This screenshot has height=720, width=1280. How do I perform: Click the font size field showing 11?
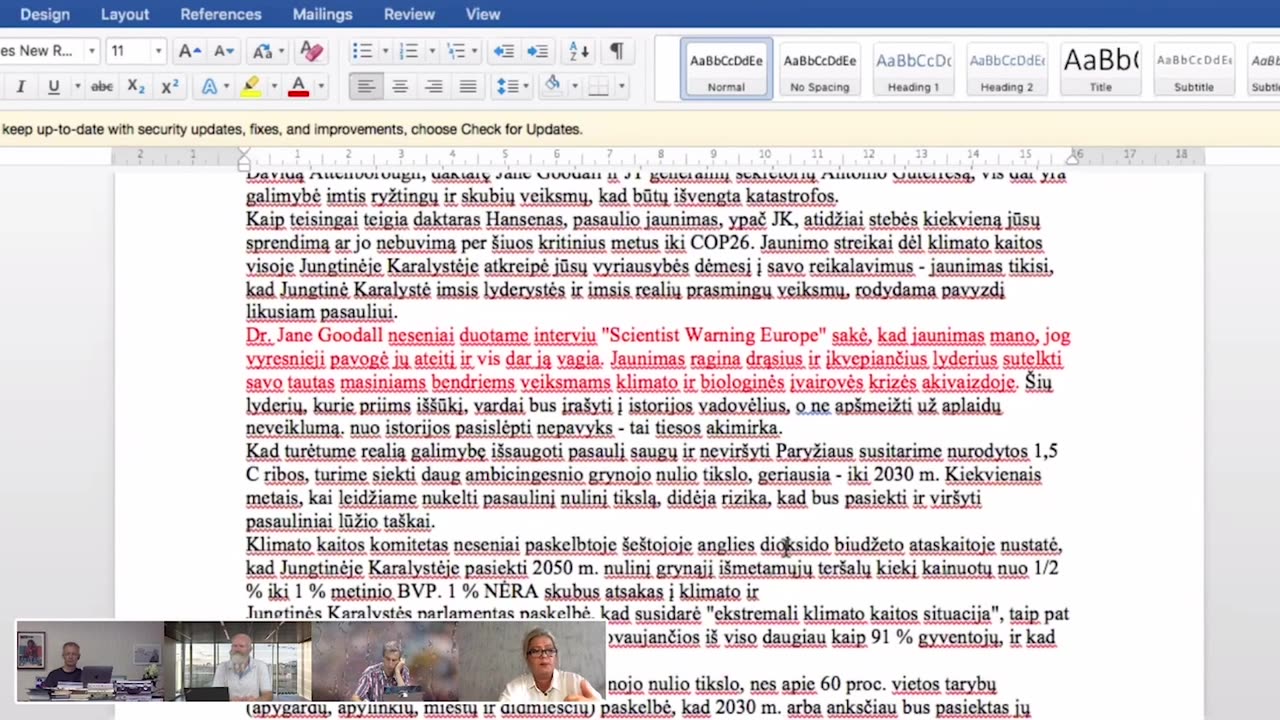128,51
